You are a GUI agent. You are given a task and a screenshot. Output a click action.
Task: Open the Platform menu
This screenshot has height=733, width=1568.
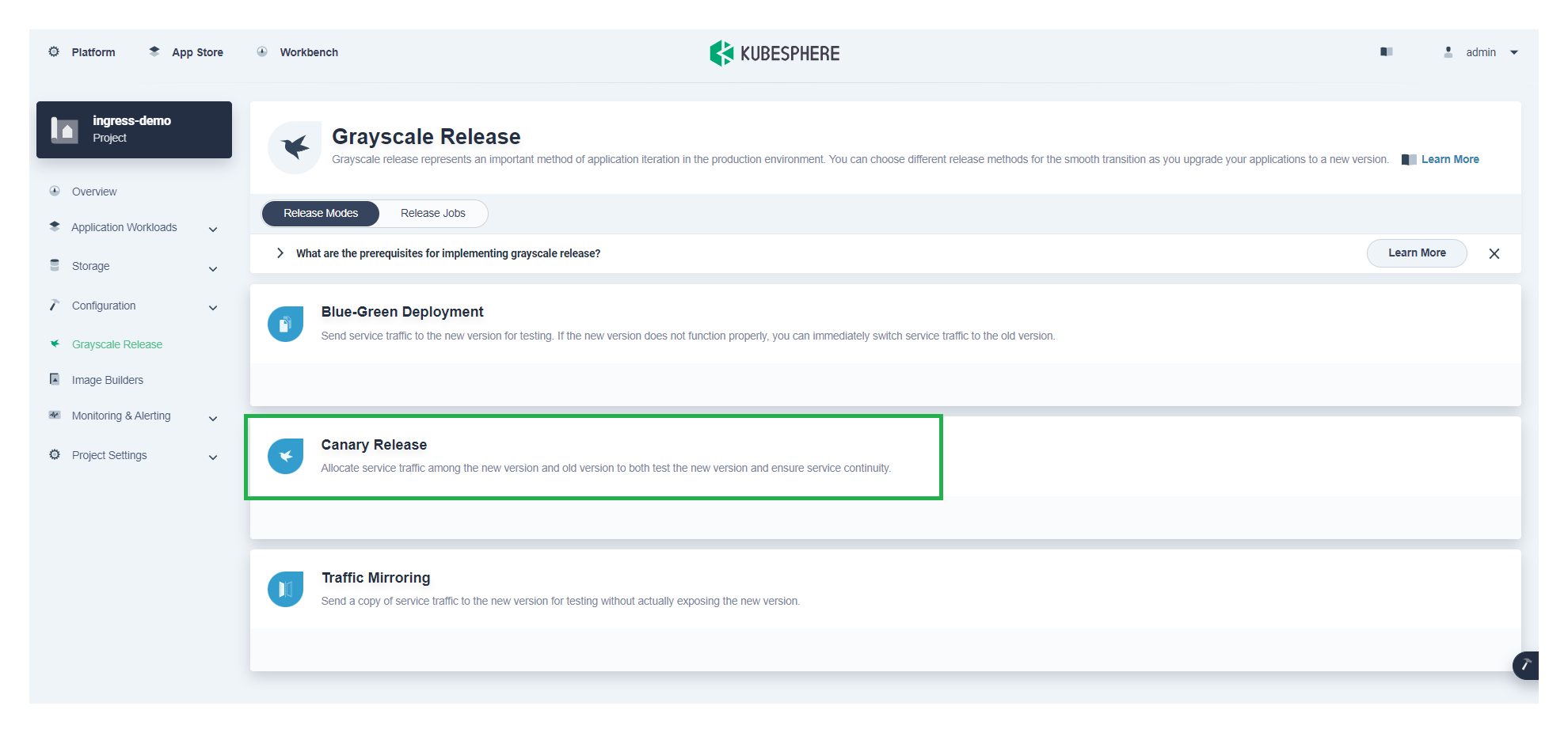(x=93, y=52)
